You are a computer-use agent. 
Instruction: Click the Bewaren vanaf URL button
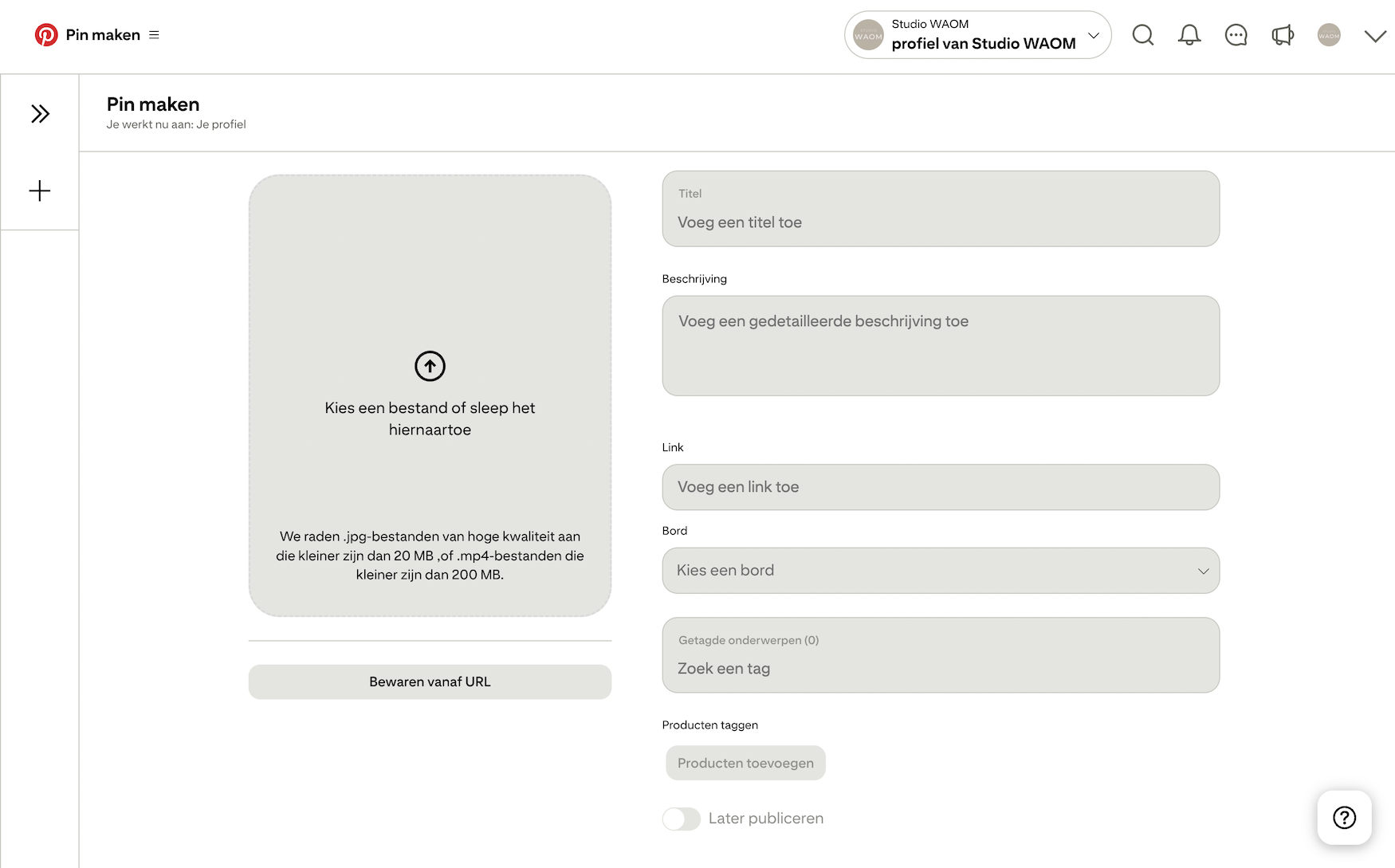pos(430,681)
